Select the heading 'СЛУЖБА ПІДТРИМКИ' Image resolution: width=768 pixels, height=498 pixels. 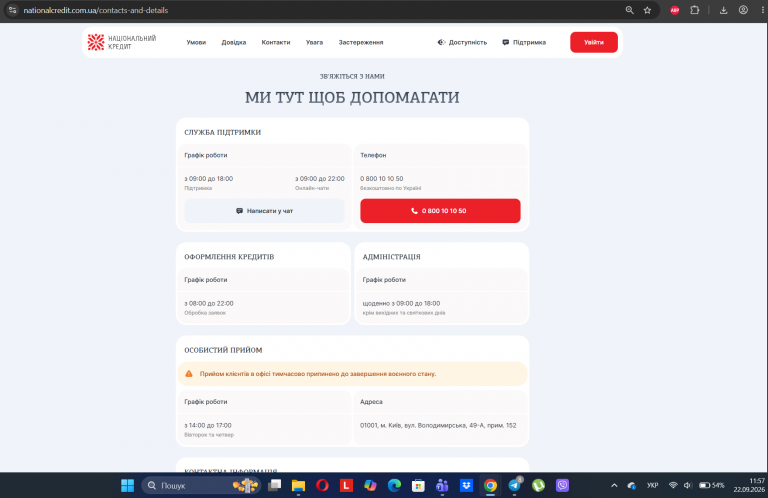pyautogui.click(x=222, y=132)
